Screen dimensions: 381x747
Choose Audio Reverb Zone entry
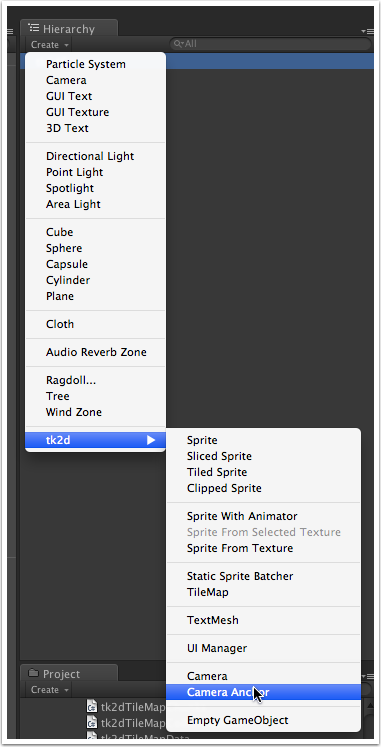[95, 352]
